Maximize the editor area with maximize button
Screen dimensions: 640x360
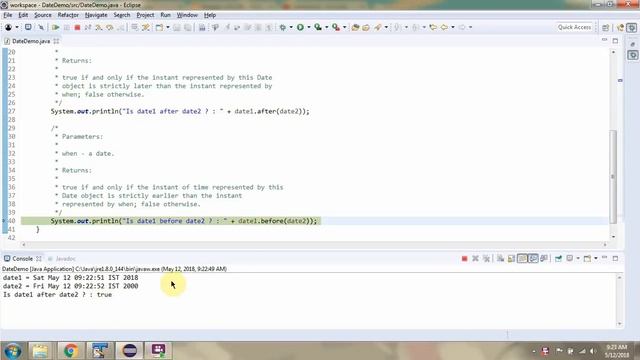[x=616, y=41]
